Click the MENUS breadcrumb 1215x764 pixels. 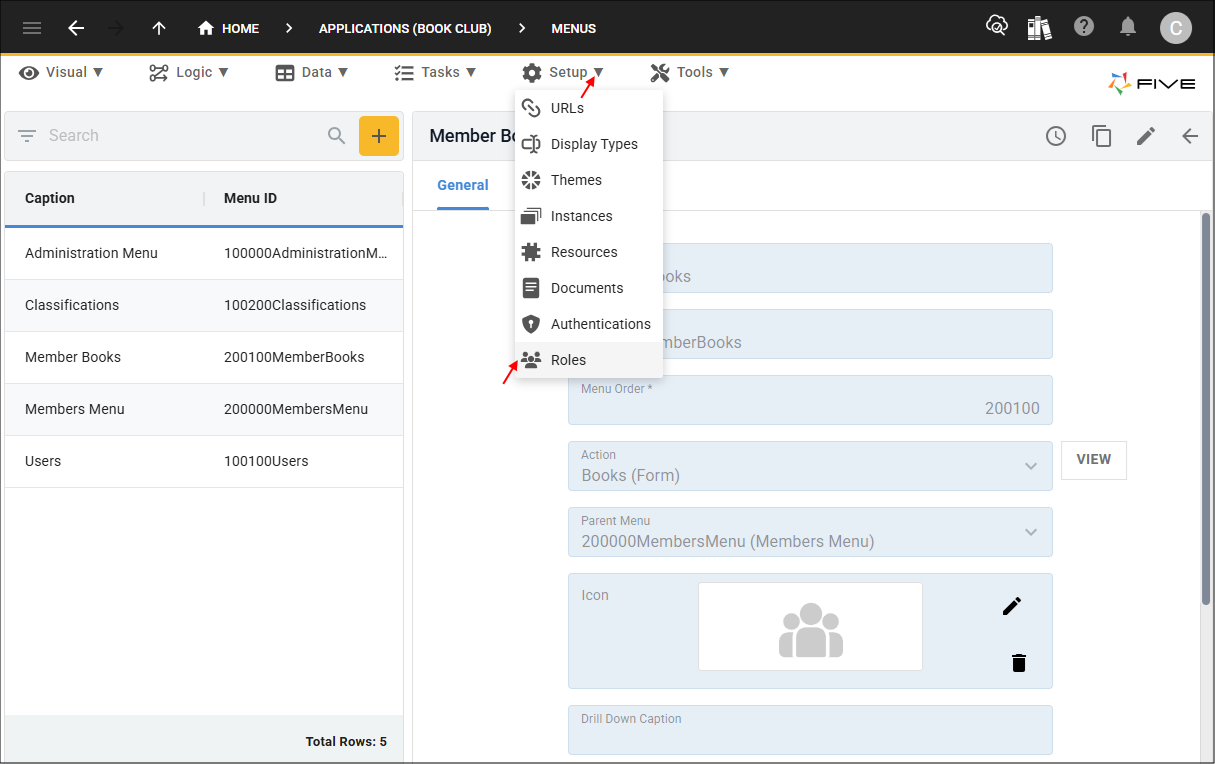573,28
